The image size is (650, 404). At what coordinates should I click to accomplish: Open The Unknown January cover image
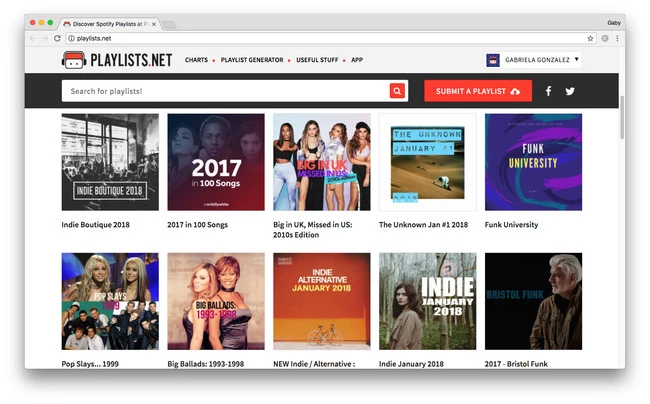coord(427,162)
